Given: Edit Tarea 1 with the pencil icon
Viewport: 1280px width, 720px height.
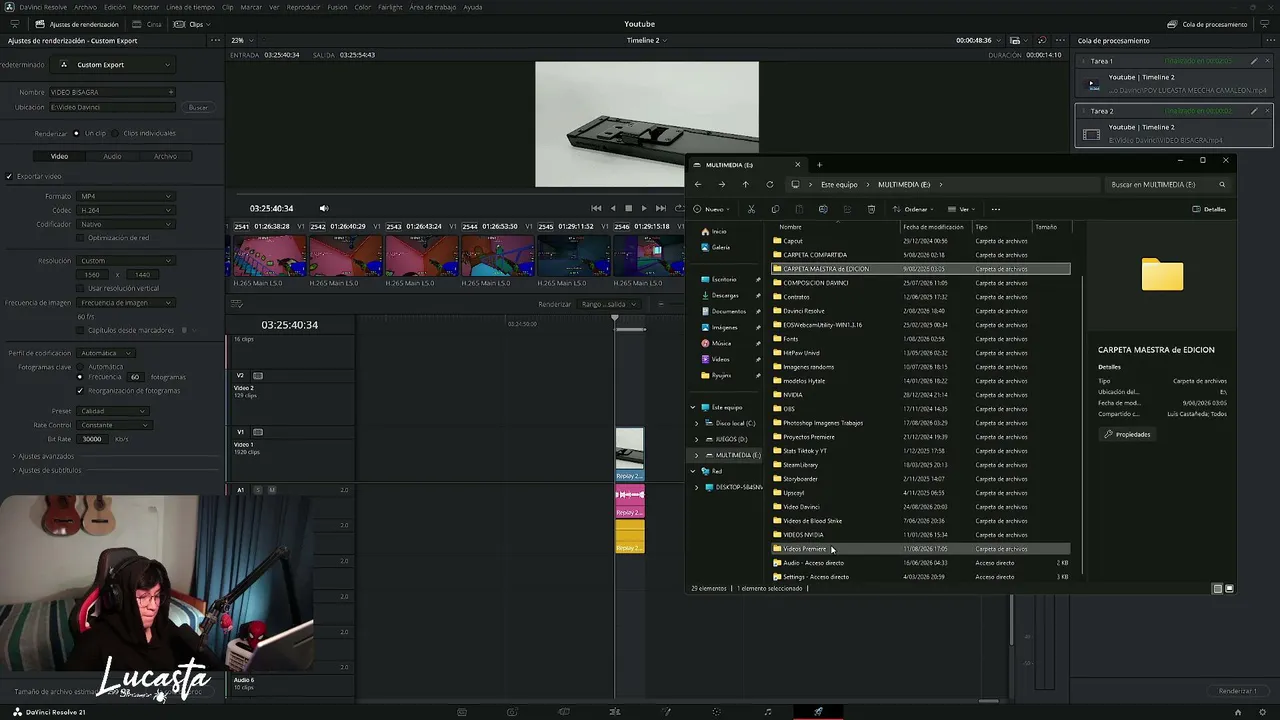Looking at the screenshot, I should [1254, 61].
